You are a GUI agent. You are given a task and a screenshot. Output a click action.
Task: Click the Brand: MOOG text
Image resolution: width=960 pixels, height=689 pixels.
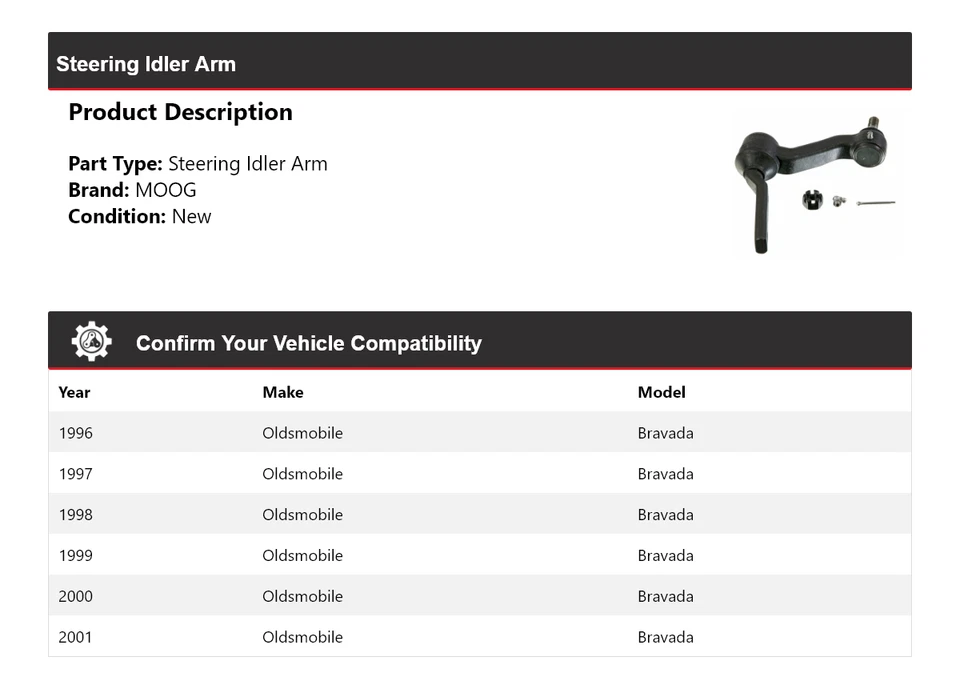click(132, 190)
